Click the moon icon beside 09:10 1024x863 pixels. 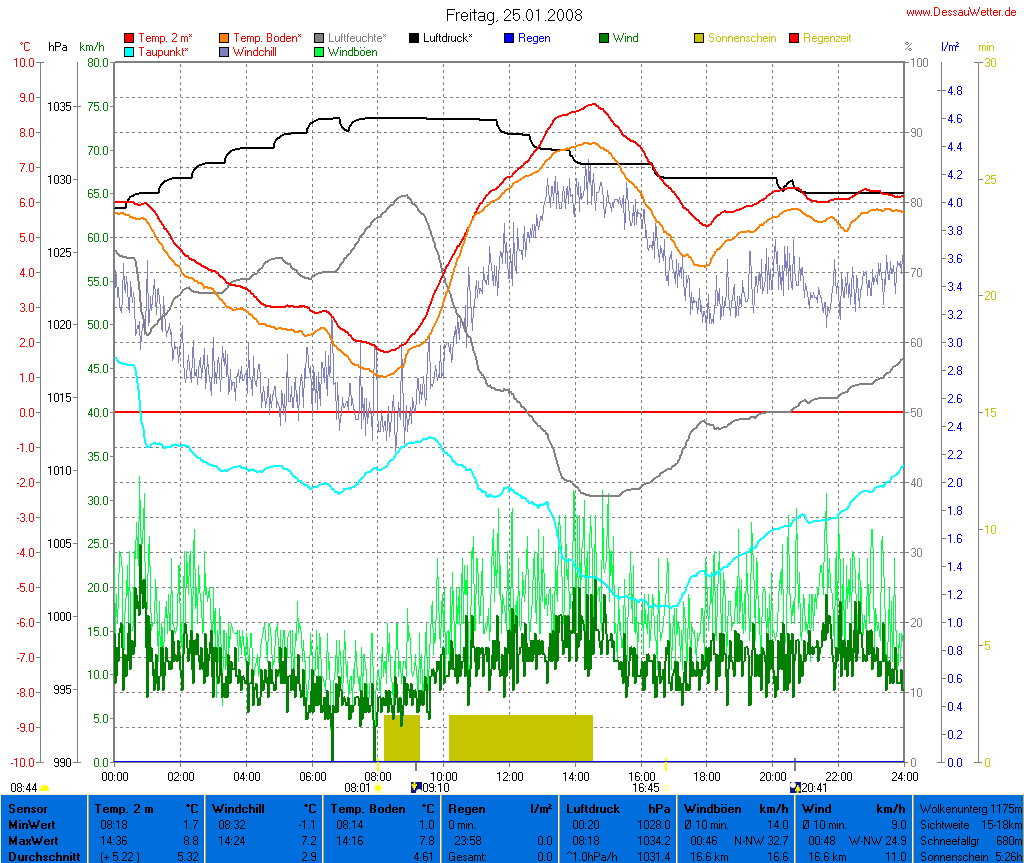tap(416, 788)
